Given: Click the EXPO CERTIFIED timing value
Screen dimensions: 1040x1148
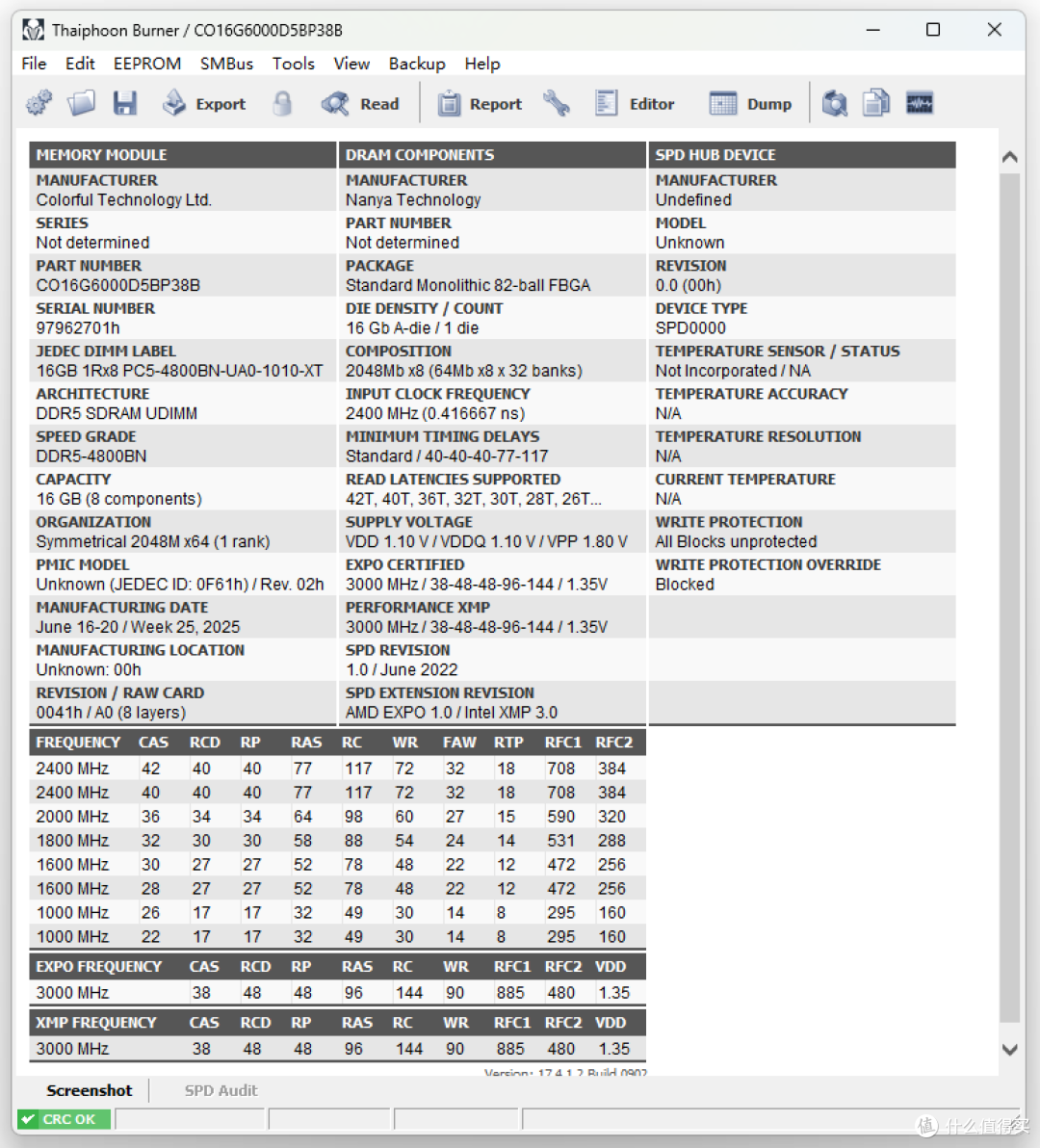Looking at the screenshot, I should (478, 585).
